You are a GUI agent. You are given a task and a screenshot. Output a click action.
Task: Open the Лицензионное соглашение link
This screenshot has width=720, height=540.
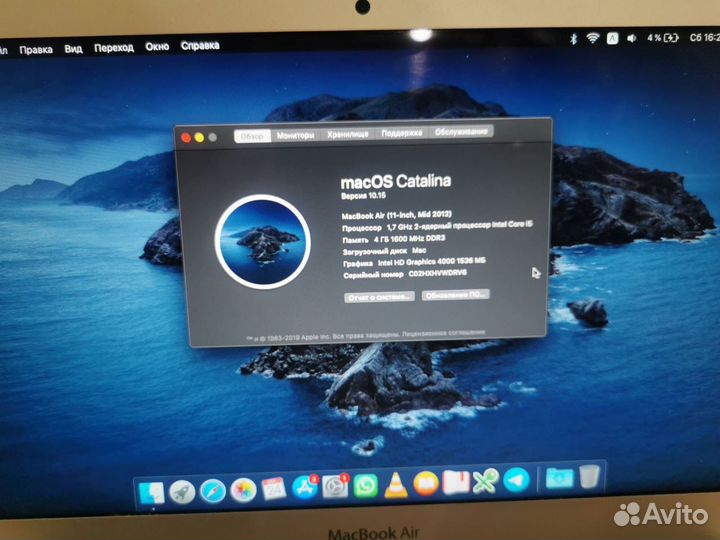click(x=444, y=332)
